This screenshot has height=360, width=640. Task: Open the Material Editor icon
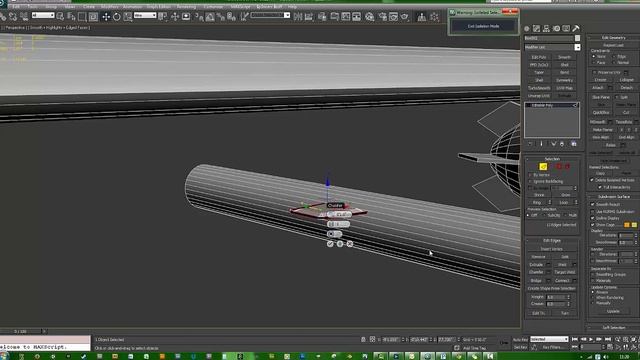point(370,16)
